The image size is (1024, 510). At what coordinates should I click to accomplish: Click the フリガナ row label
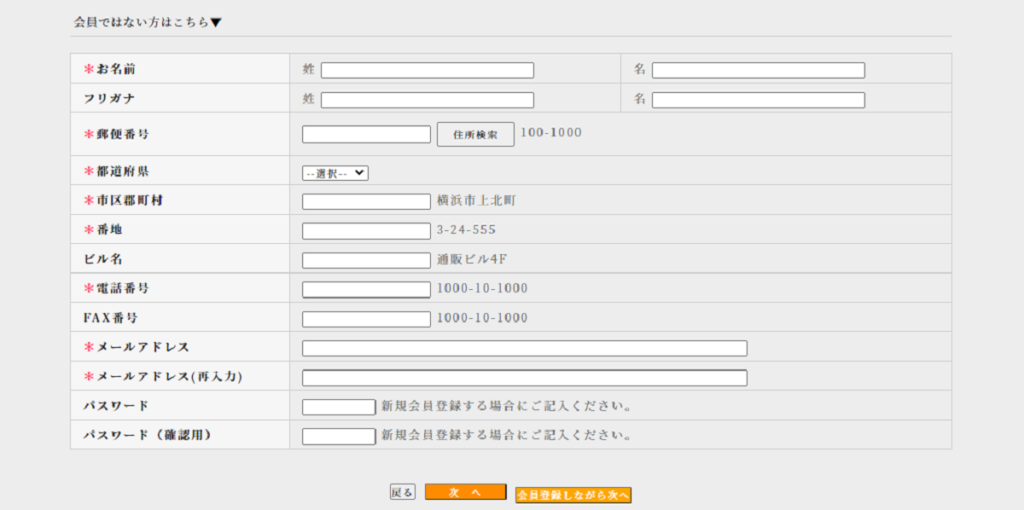[109, 99]
